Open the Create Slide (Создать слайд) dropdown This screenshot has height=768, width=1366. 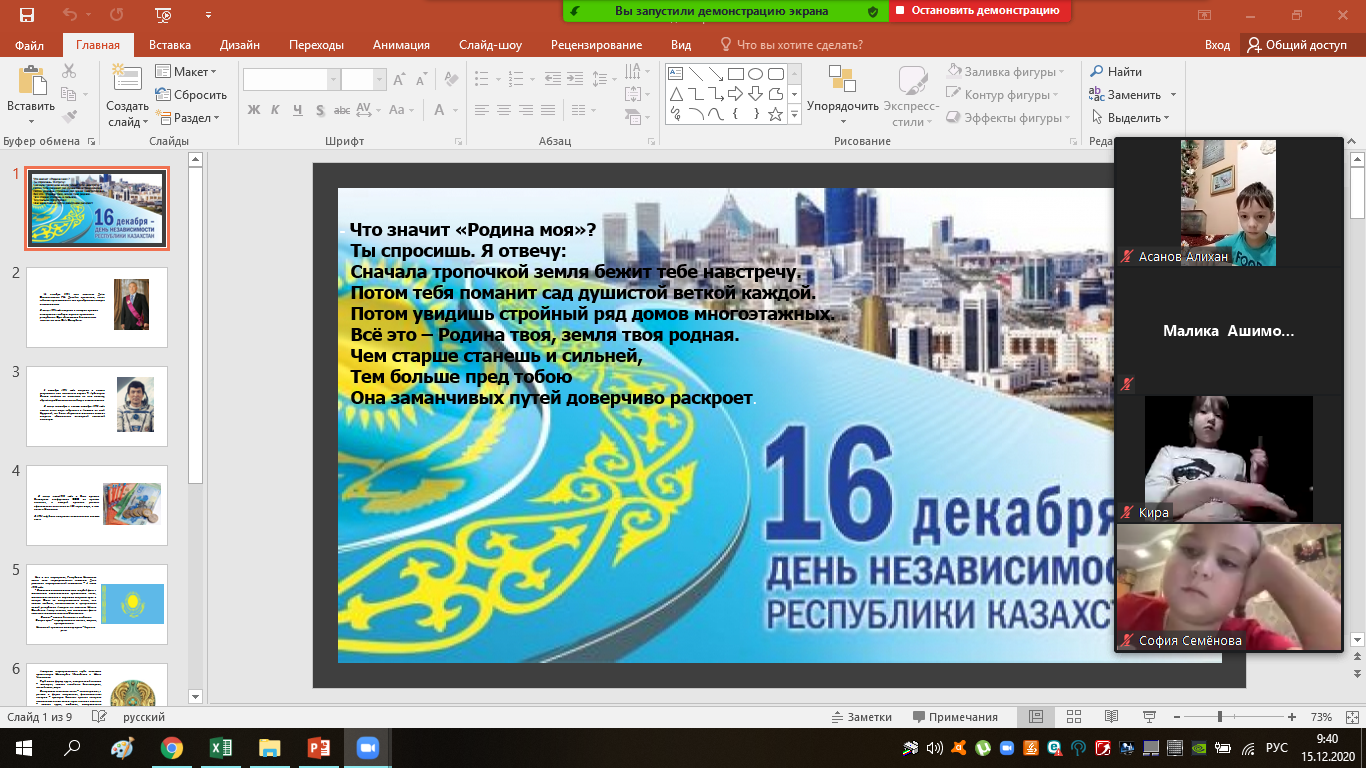(128, 114)
